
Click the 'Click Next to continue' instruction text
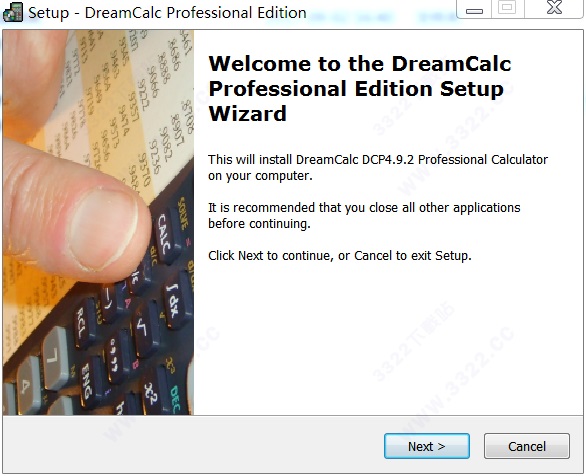[x=340, y=256]
